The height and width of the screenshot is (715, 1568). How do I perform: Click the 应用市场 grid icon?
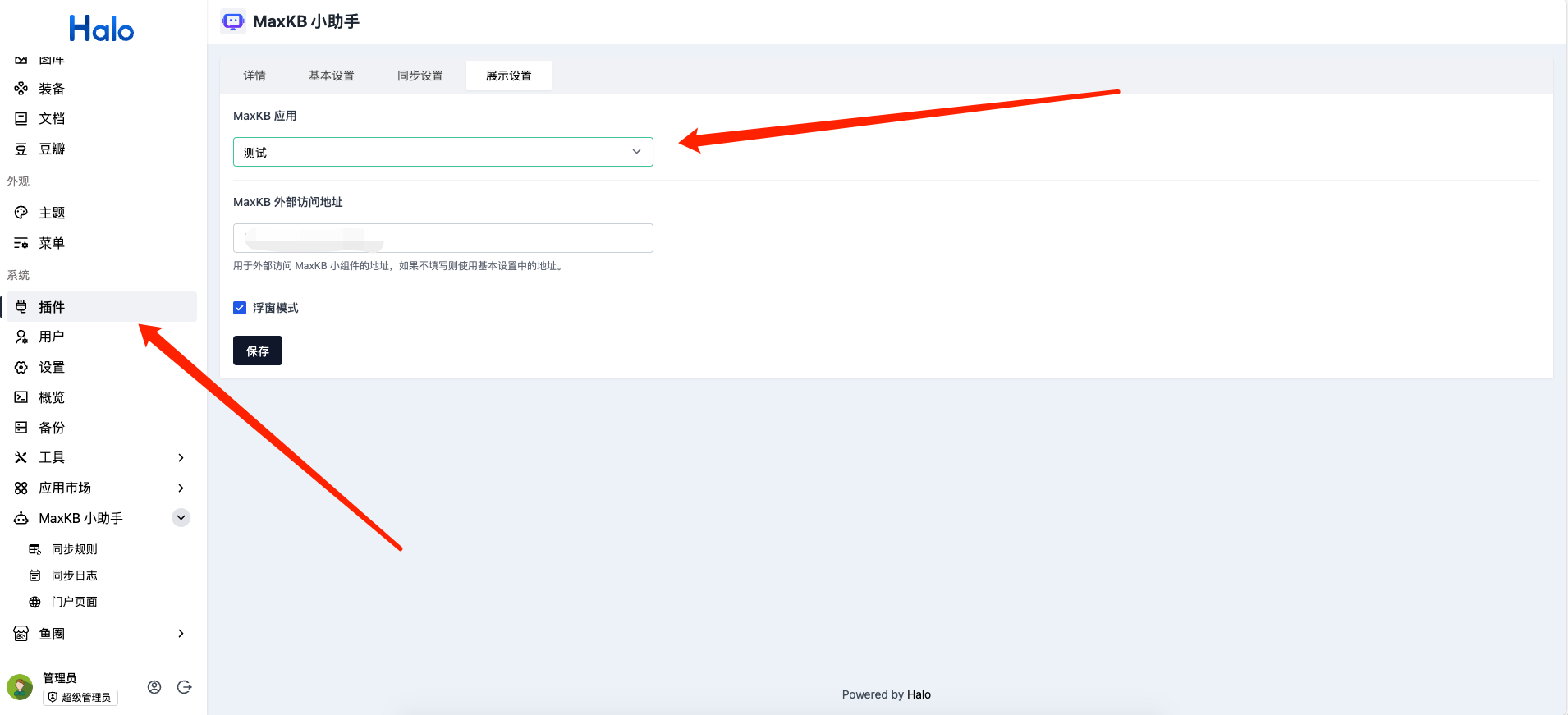click(x=21, y=488)
